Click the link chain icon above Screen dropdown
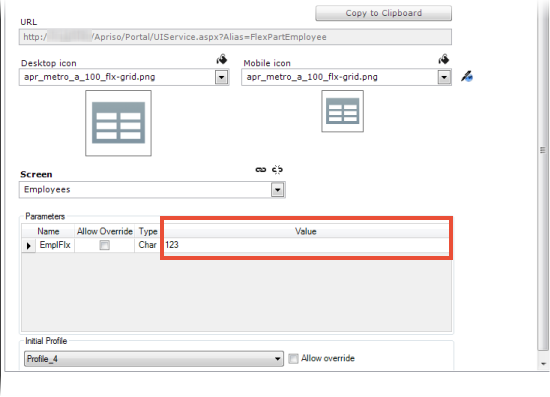550x397 pixels. point(261,170)
